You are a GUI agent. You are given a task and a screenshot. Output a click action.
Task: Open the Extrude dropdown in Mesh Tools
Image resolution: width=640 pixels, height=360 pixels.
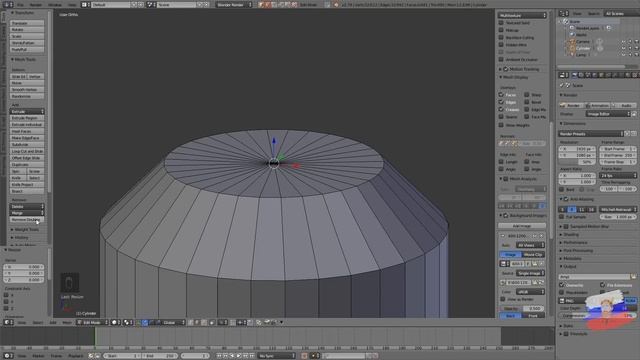[x=27, y=111]
